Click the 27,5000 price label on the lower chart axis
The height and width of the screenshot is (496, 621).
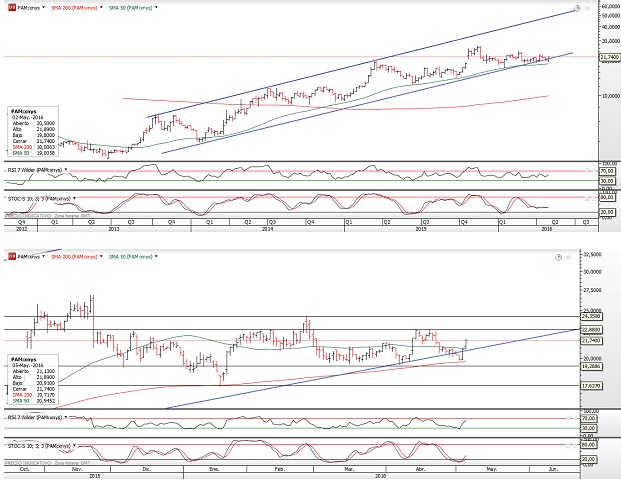[x=592, y=290]
